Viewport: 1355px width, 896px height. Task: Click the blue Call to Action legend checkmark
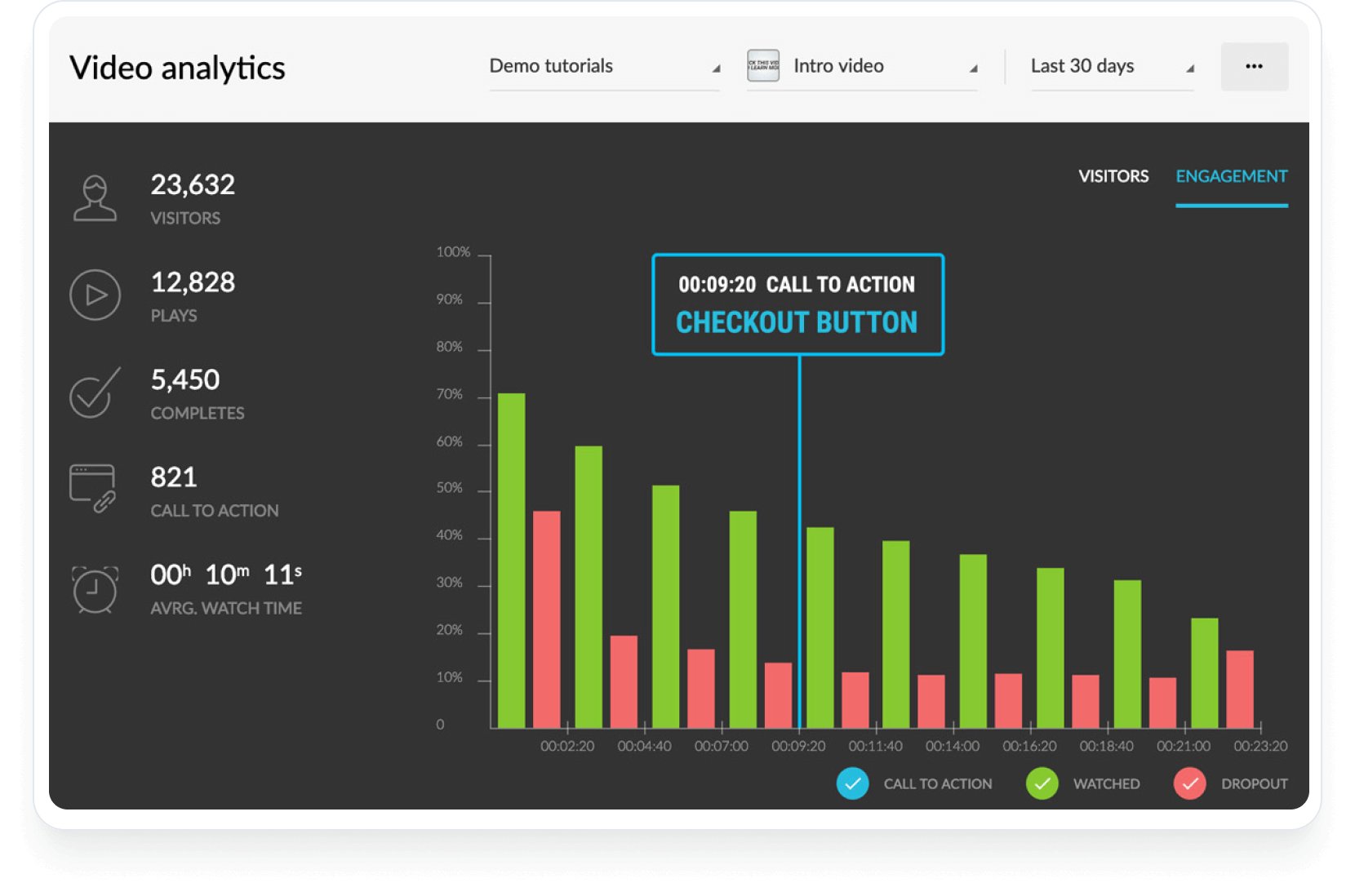854,783
